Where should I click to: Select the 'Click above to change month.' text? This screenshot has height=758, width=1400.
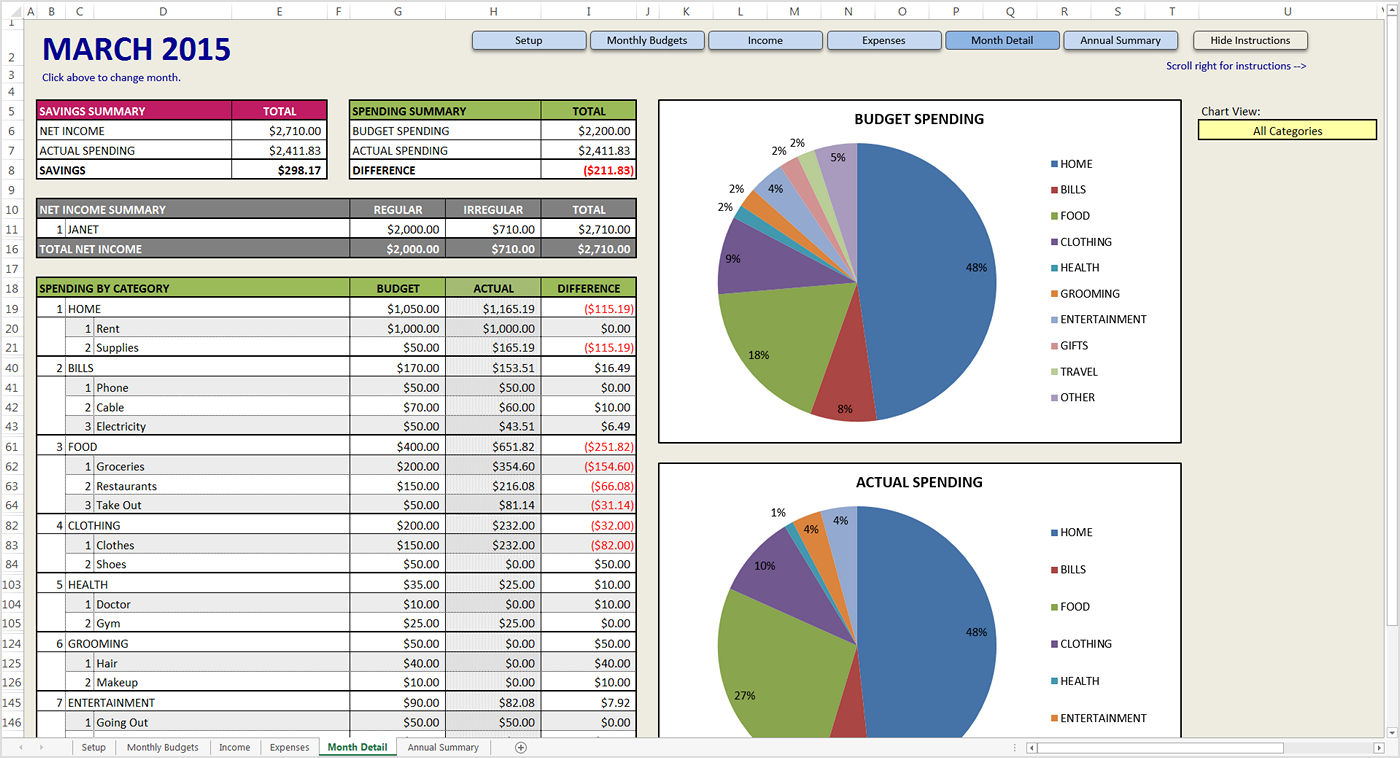point(112,78)
